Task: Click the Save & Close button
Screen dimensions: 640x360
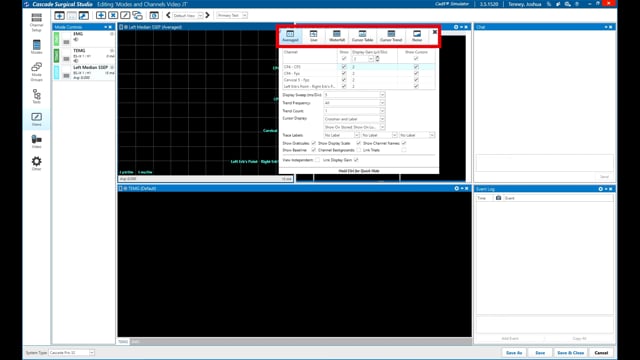Action: click(x=571, y=353)
